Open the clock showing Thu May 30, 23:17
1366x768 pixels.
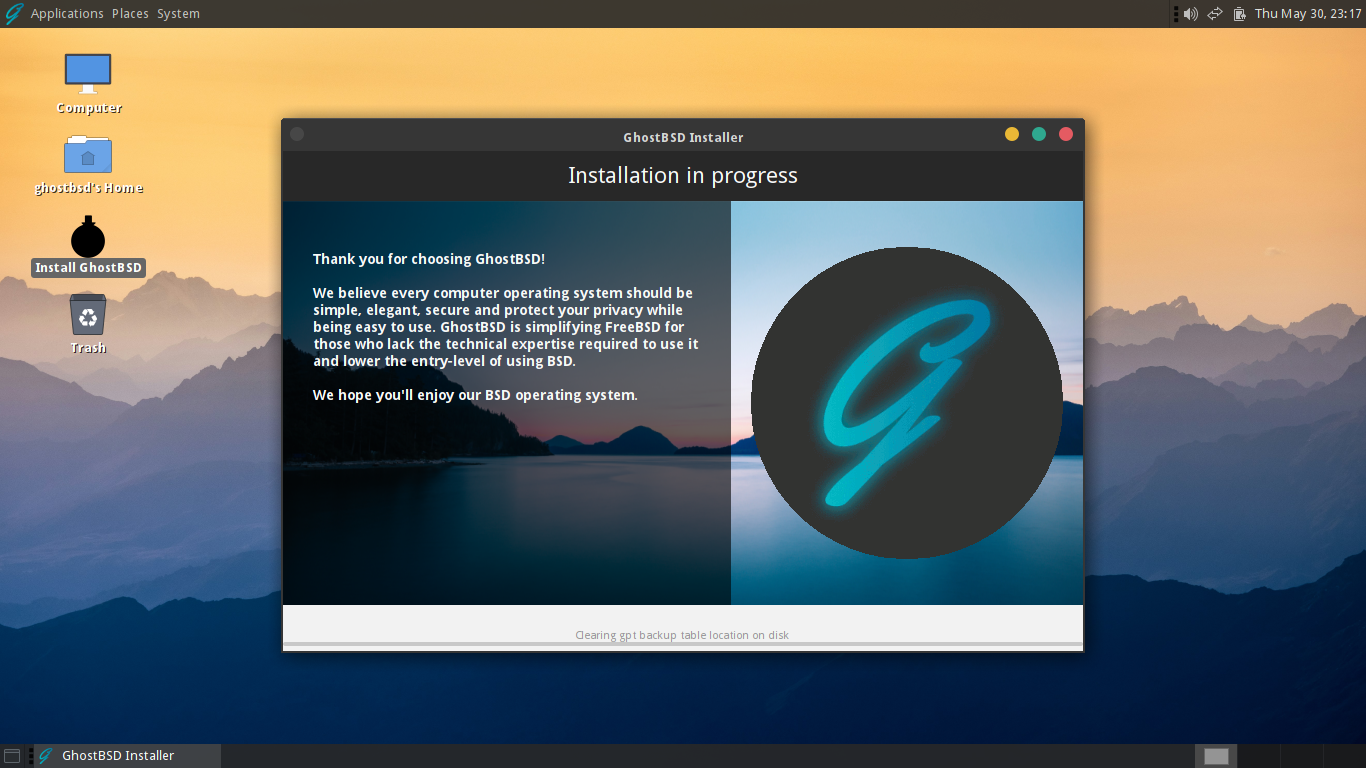1308,14
